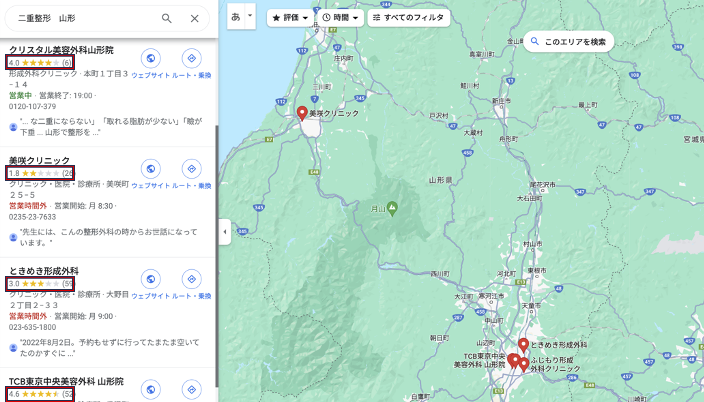Screen dimensions: 704x402
Task: Open すべてのフィルタ all filters
Action: (x=409, y=18)
